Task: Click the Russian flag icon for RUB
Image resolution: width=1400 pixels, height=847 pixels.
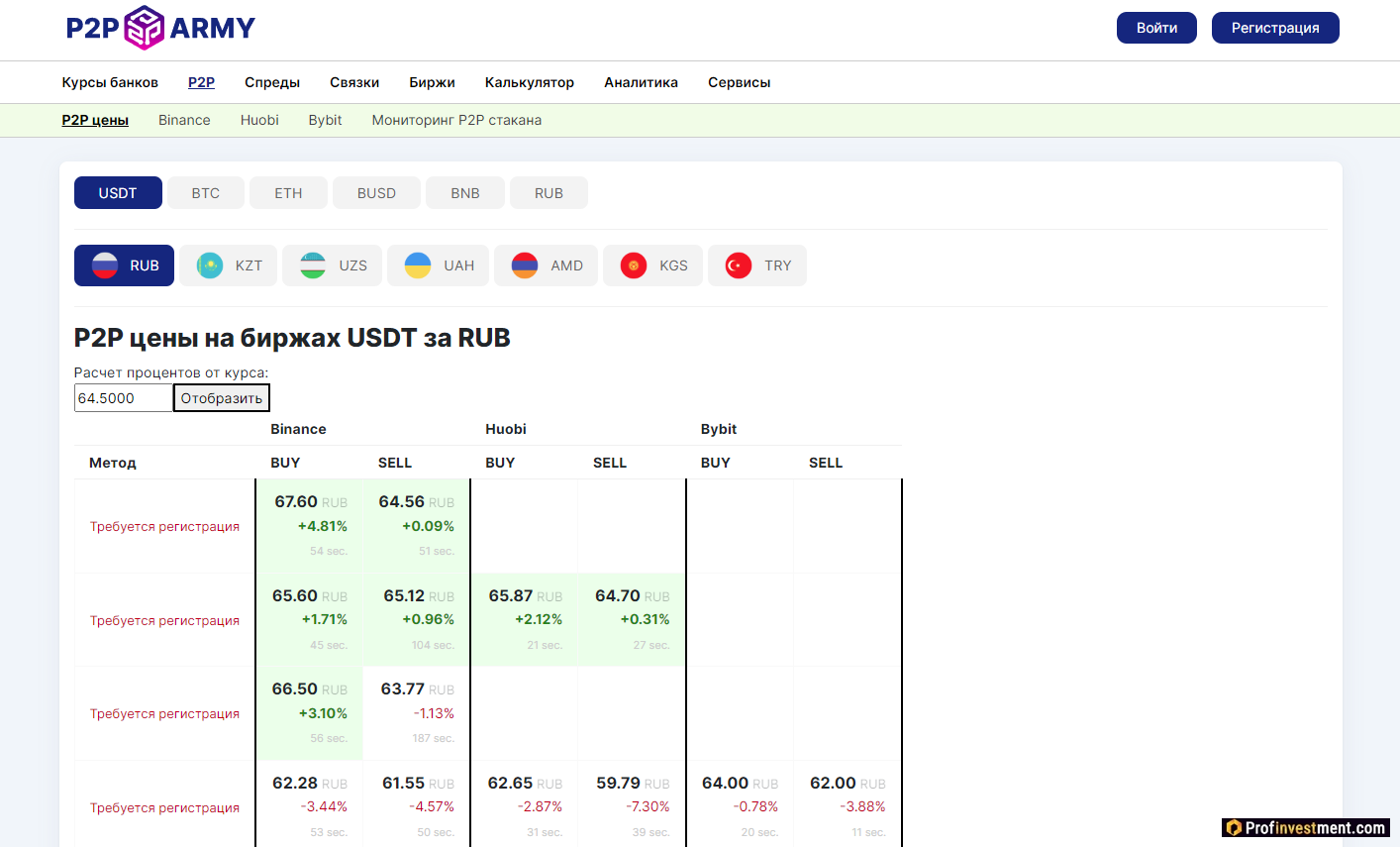Action: point(105,265)
